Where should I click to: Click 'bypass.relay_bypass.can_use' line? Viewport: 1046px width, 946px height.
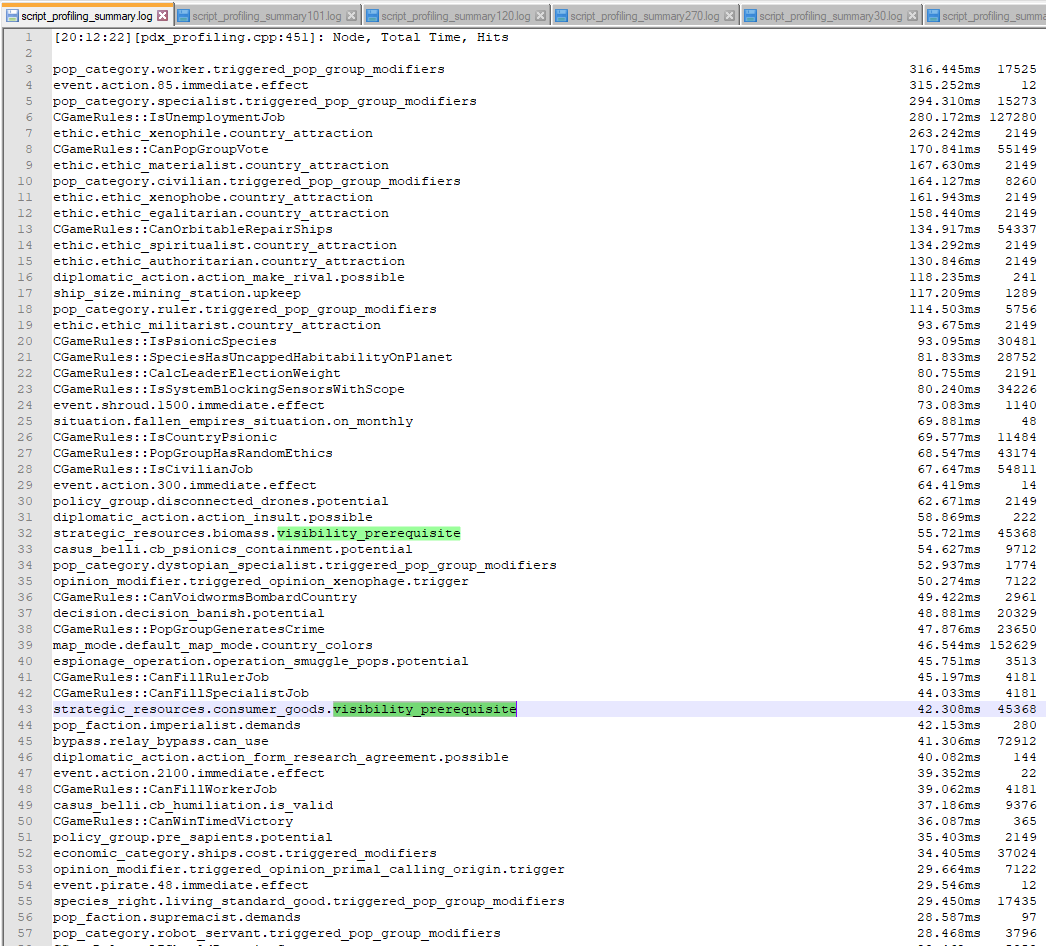point(161,742)
